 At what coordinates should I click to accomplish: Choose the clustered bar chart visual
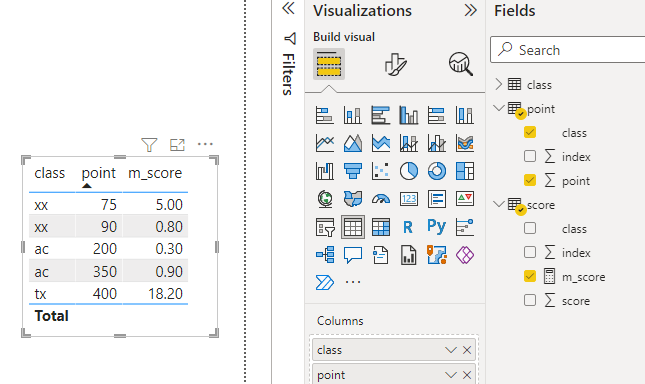click(x=381, y=115)
